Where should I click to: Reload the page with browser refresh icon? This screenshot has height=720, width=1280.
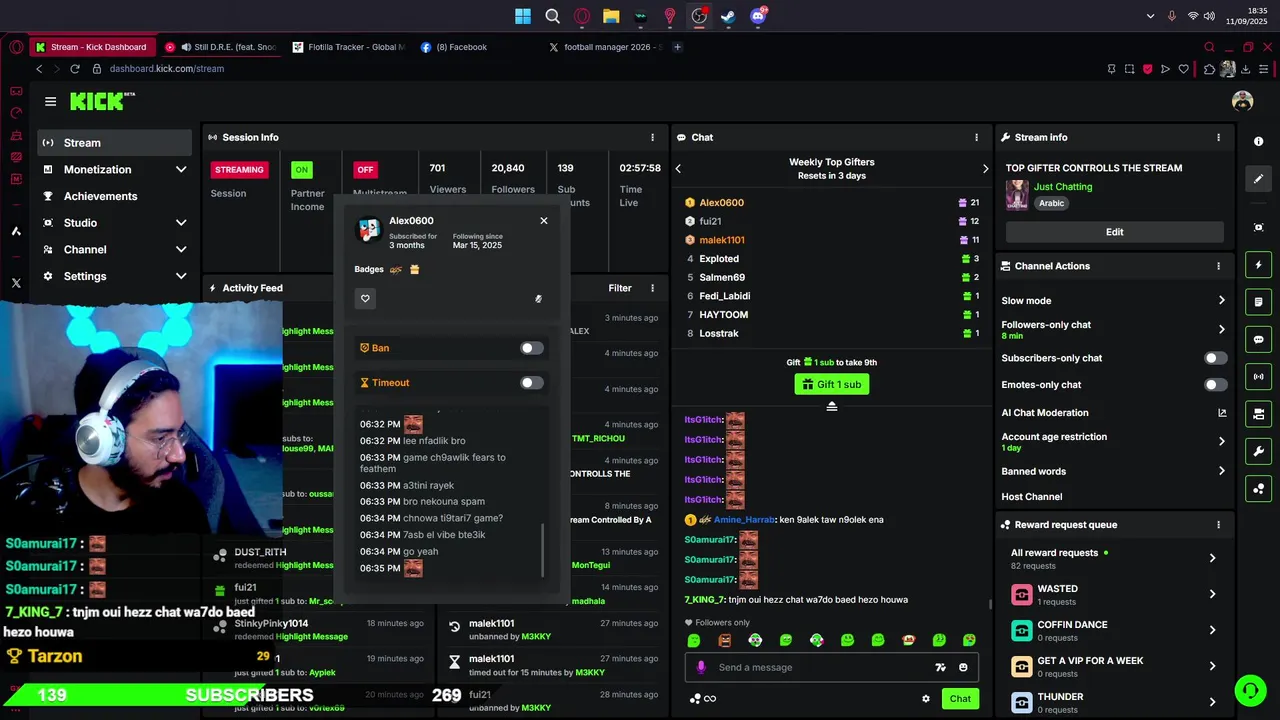74,69
